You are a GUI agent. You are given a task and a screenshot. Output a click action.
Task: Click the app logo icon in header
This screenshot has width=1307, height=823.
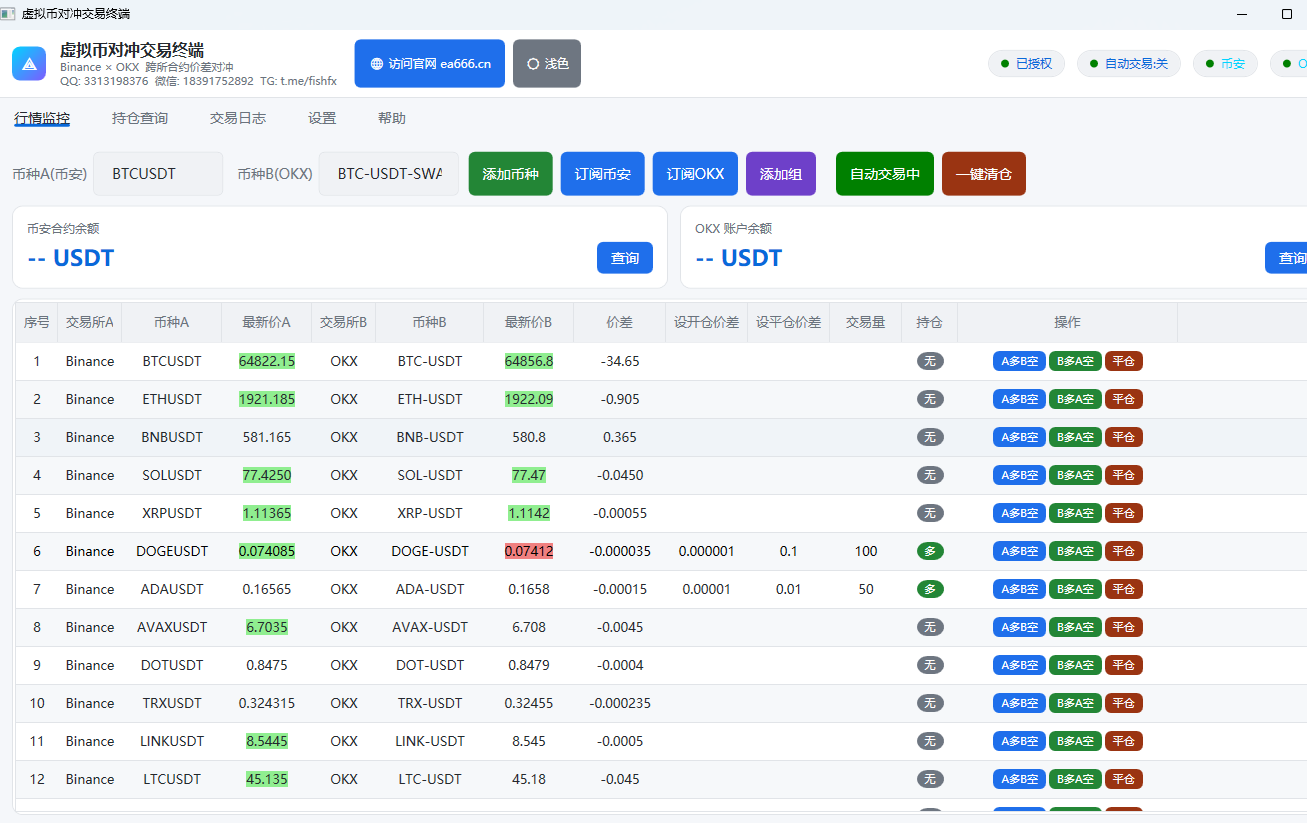(x=29, y=63)
